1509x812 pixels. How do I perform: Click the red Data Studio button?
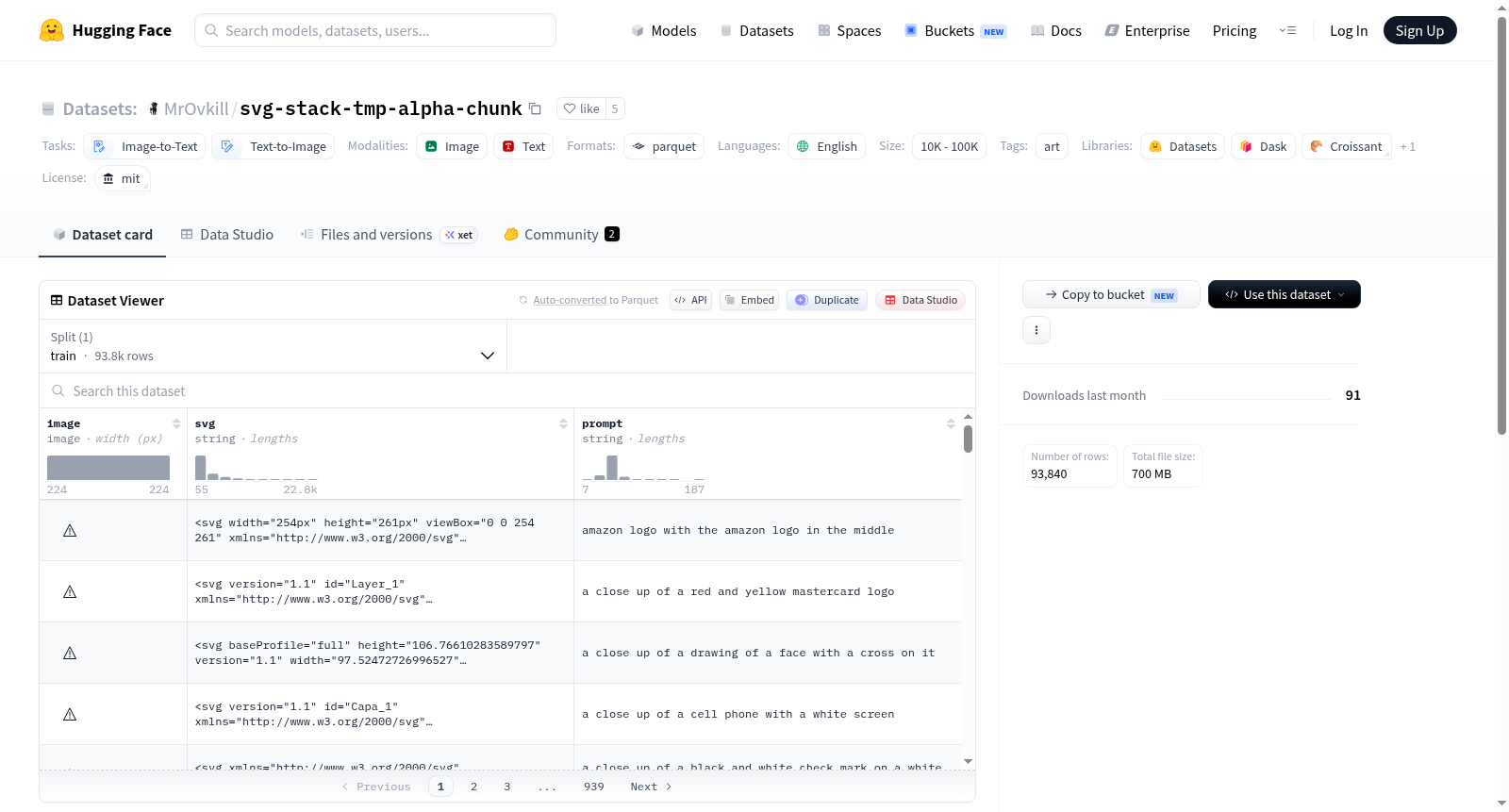(920, 300)
